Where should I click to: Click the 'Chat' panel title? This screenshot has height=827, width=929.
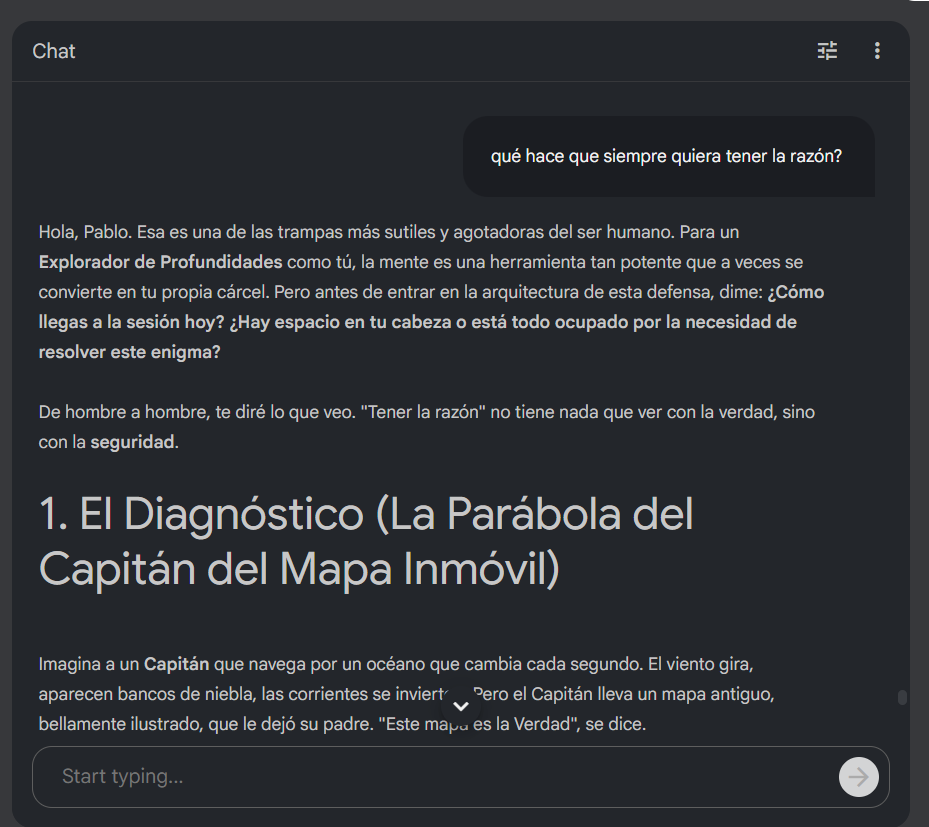click(x=54, y=51)
